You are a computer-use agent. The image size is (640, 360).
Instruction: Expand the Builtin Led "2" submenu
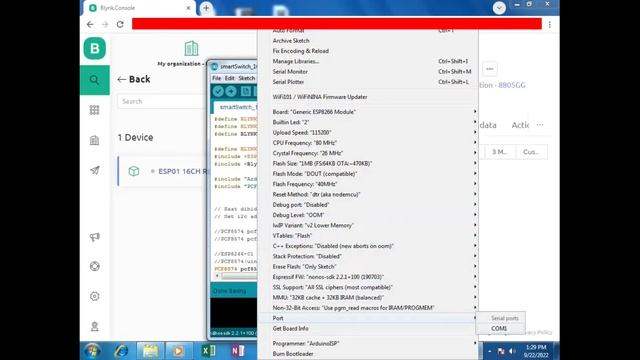pyautogui.click(x=368, y=122)
